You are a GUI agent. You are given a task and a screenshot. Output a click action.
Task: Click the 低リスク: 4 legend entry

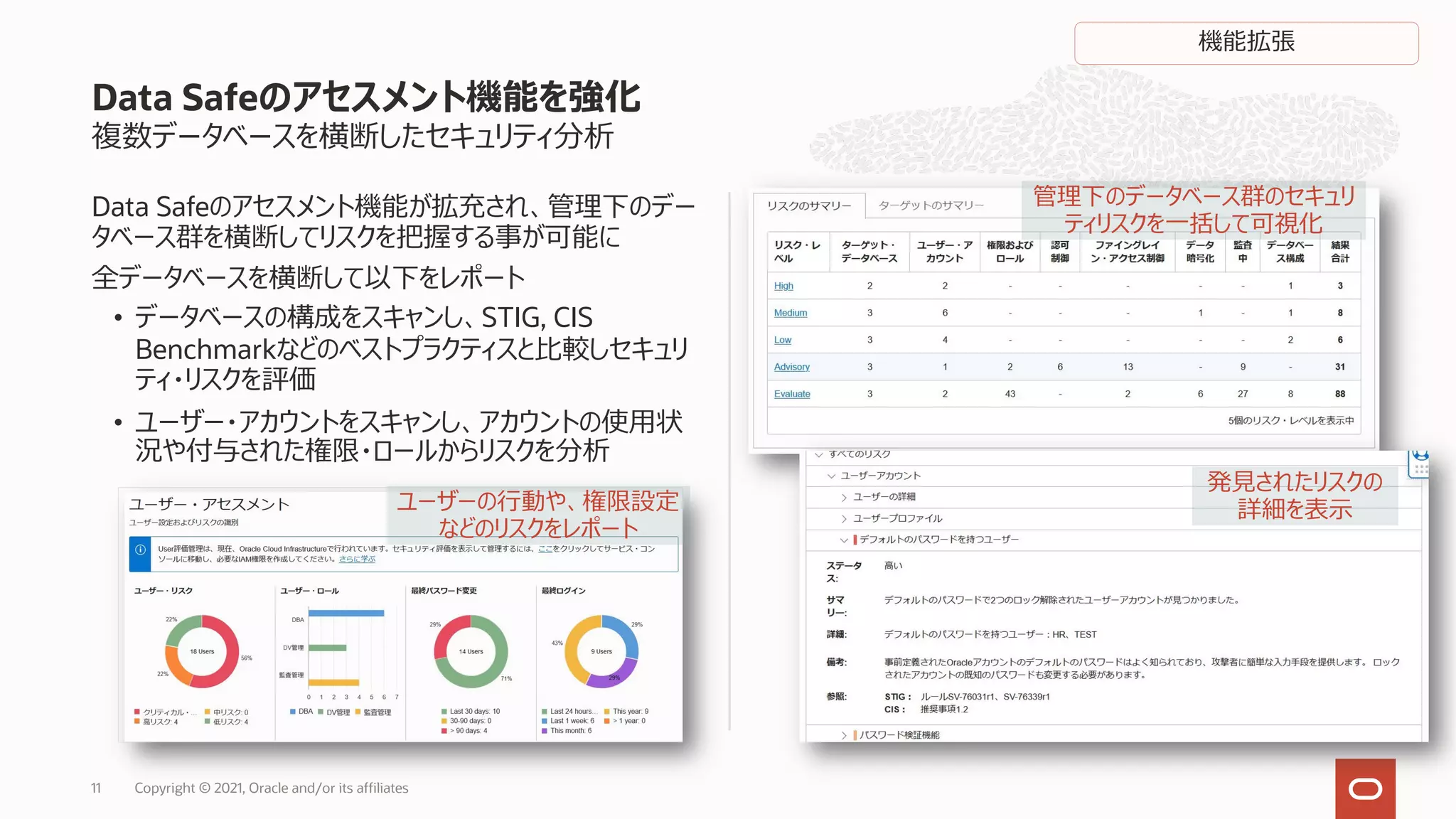(227, 722)
